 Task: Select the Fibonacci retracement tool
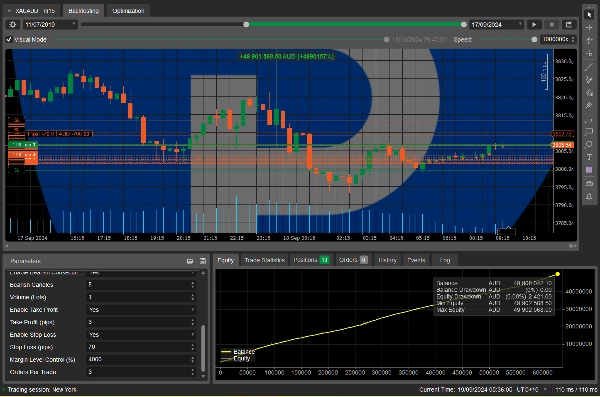589,119
